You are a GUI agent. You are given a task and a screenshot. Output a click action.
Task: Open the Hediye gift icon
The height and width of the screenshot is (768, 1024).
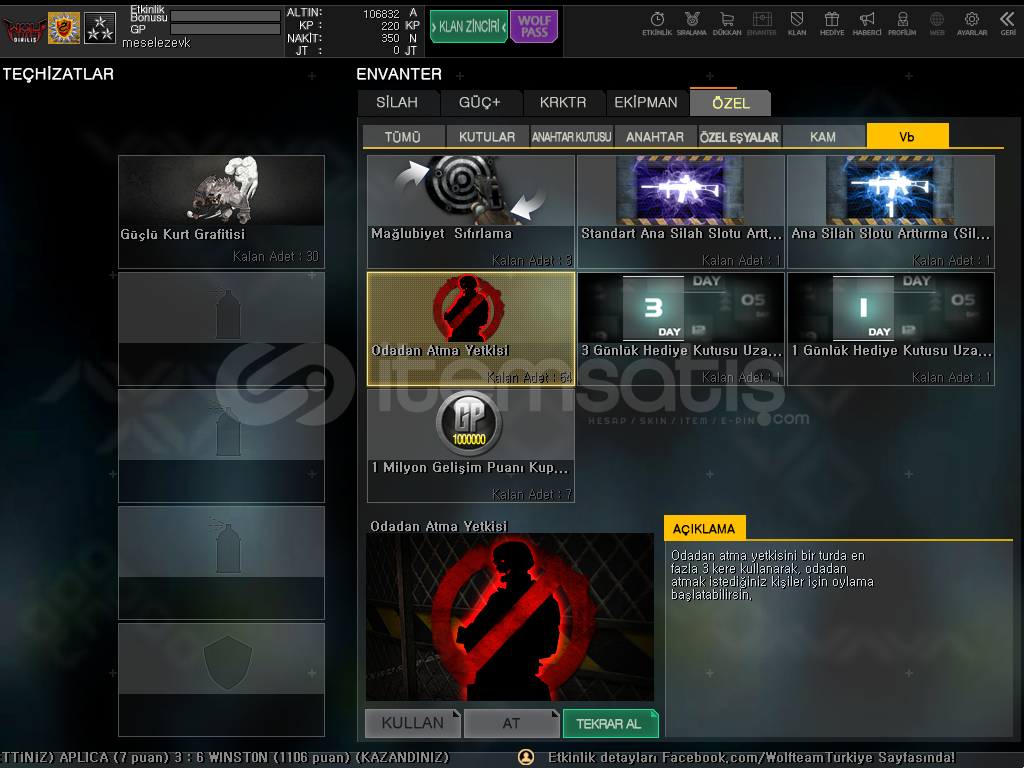pos(832,24)
